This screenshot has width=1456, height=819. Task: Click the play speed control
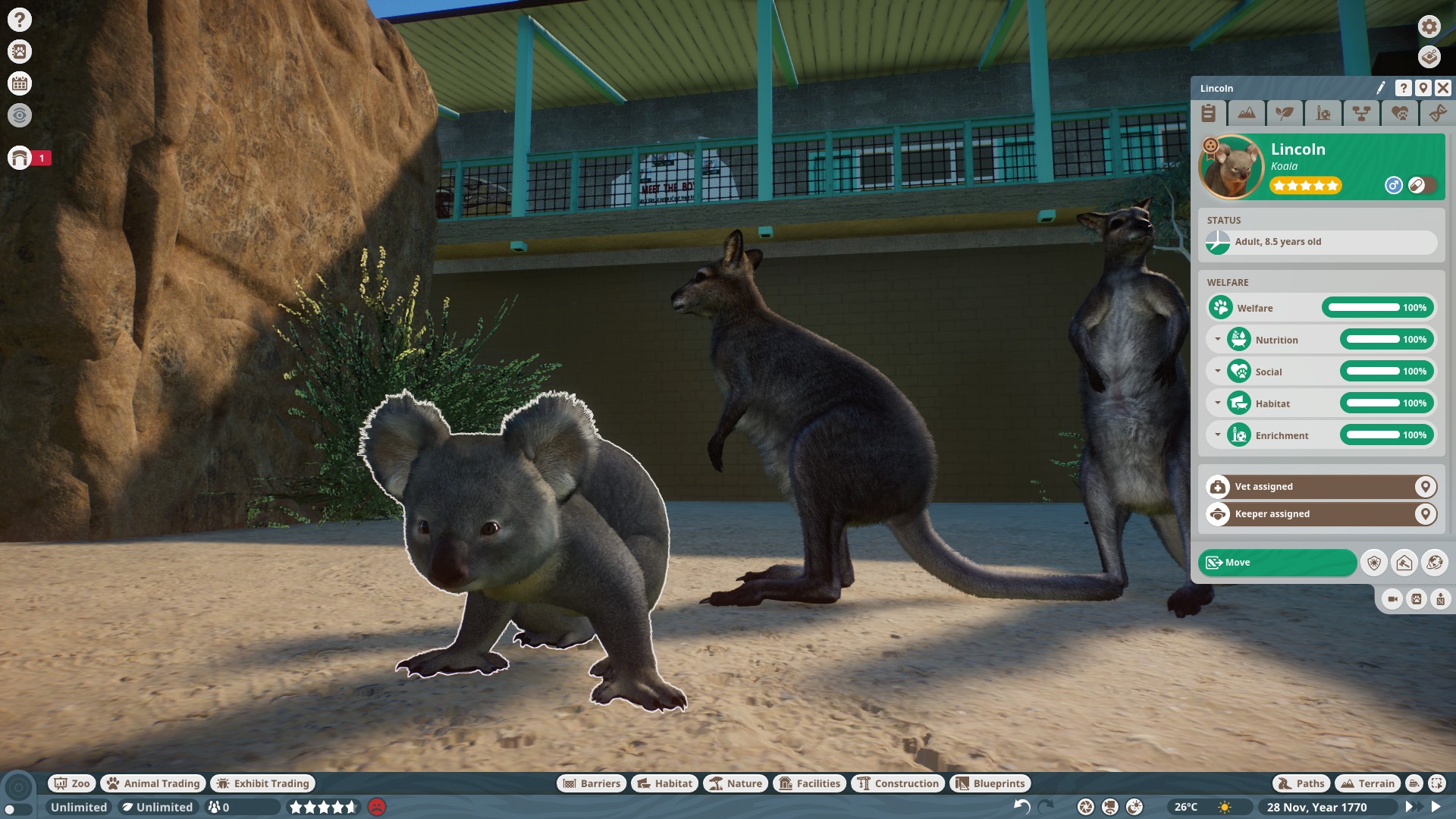coord(1436,807)
